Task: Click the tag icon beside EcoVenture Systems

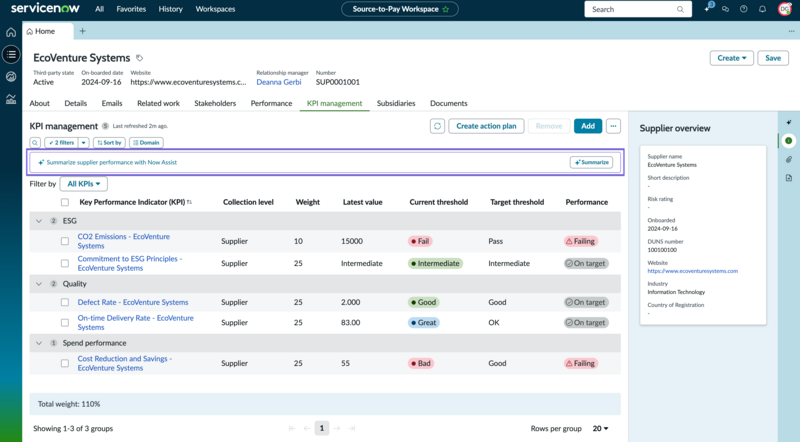Action: (x=139, y=58)
